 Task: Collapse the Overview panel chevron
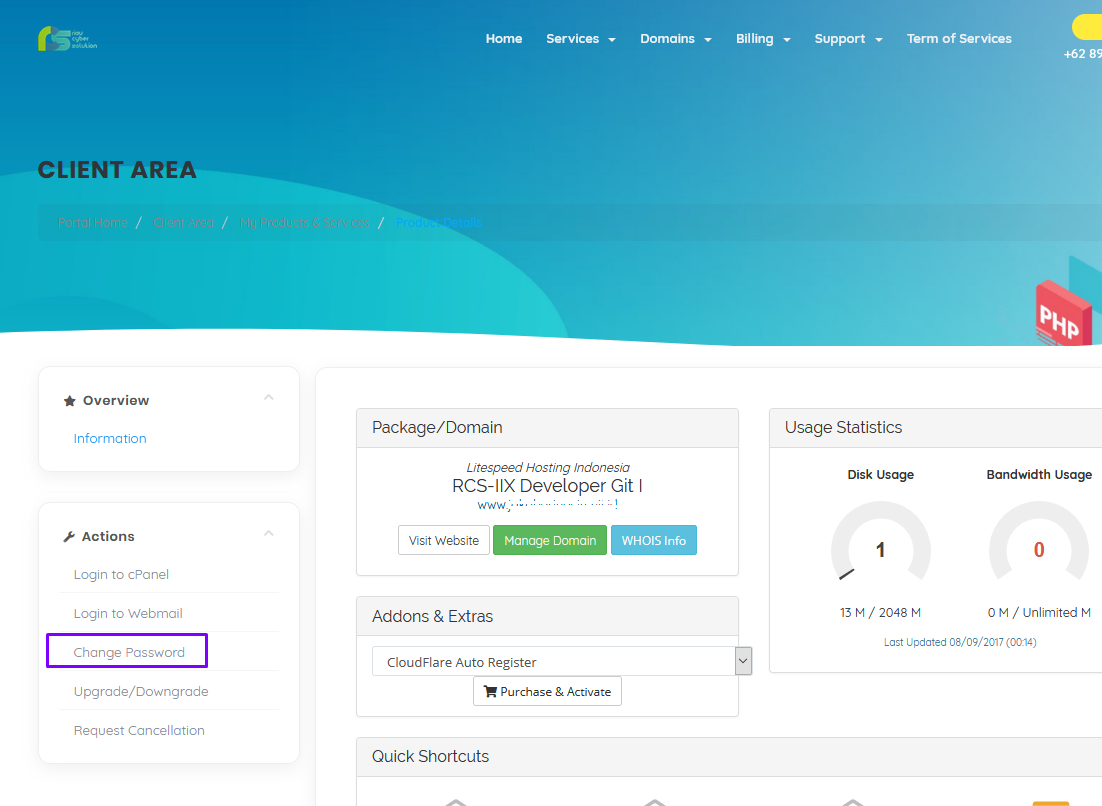(268, 398)
